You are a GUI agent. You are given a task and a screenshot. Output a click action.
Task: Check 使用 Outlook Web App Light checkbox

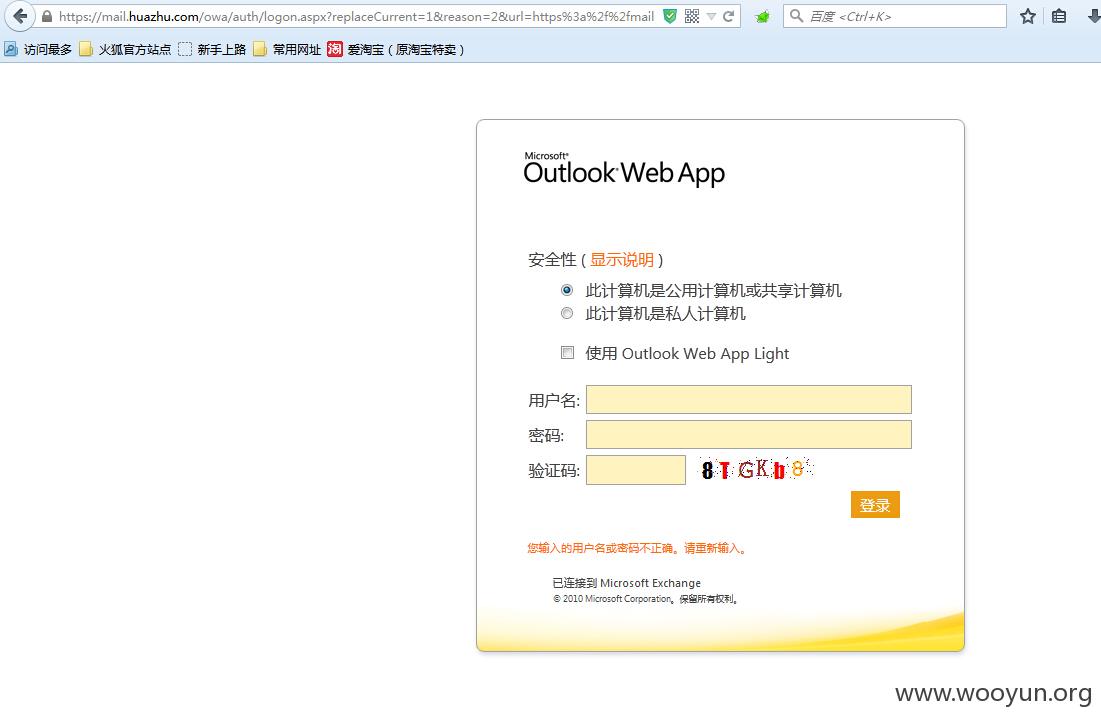click(x=567, y=353)
